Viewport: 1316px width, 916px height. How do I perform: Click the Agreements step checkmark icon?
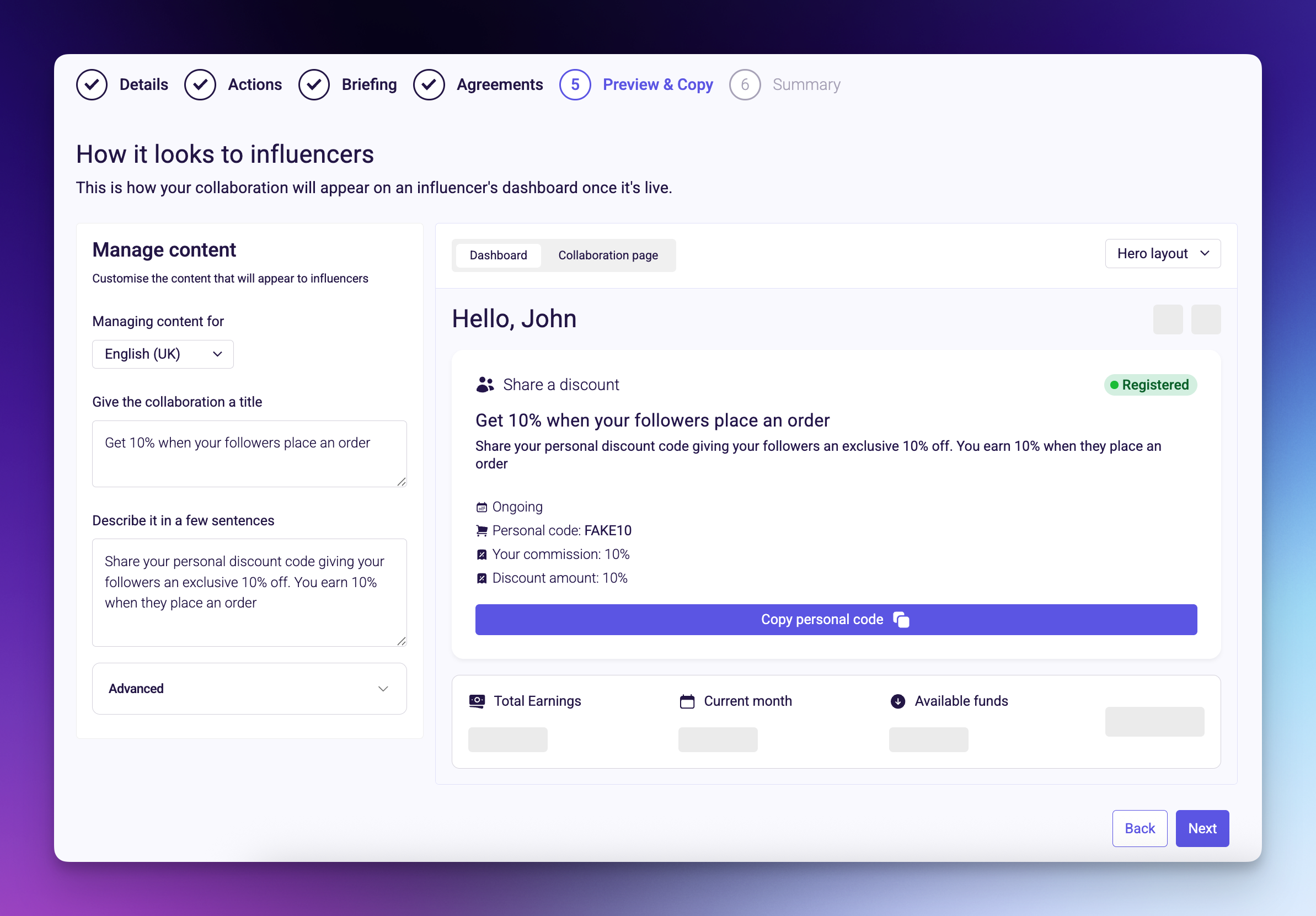tap(429, 85)
